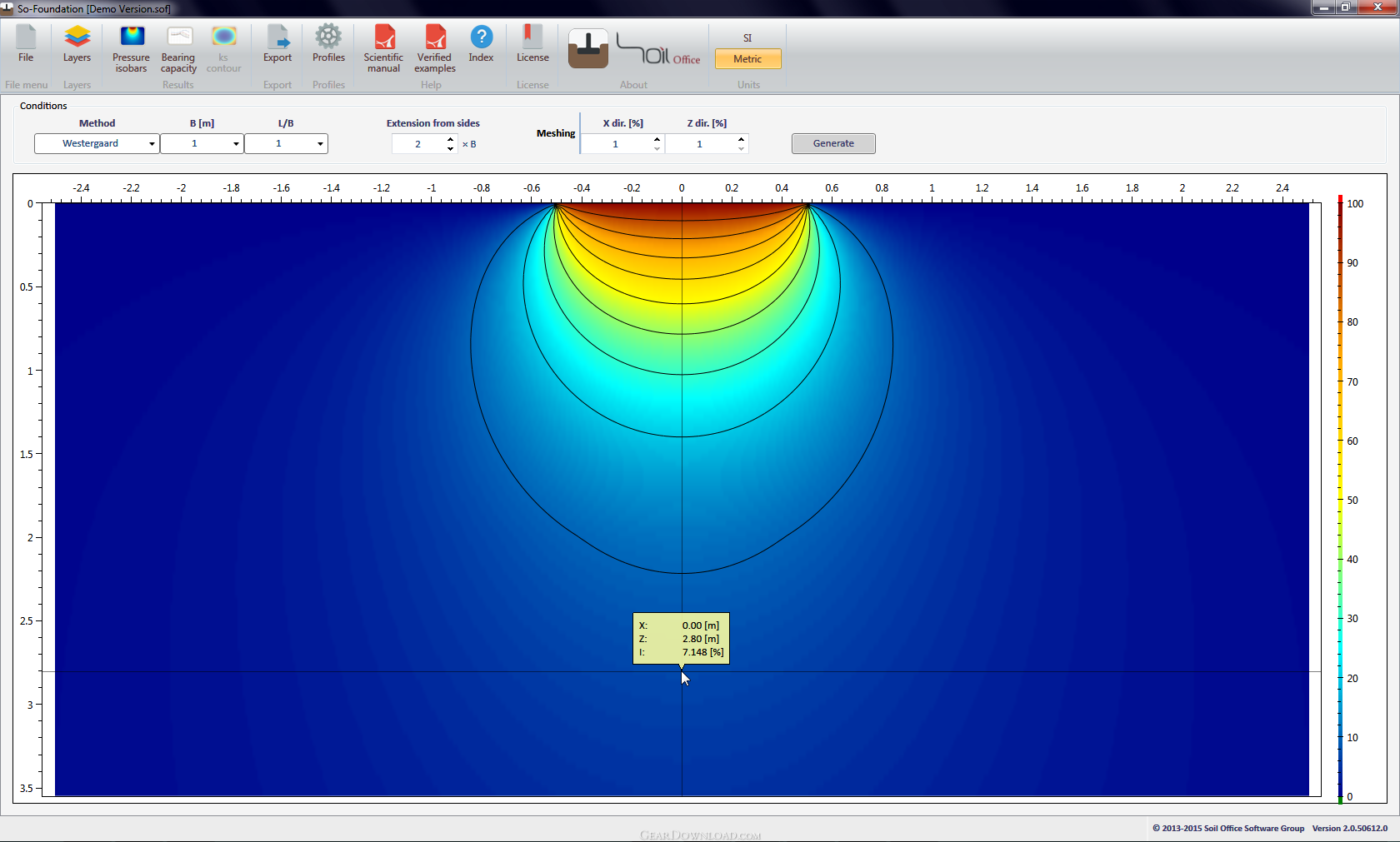1400x842 pixels.
Task: Open the help Index
Action: point(481,43)
